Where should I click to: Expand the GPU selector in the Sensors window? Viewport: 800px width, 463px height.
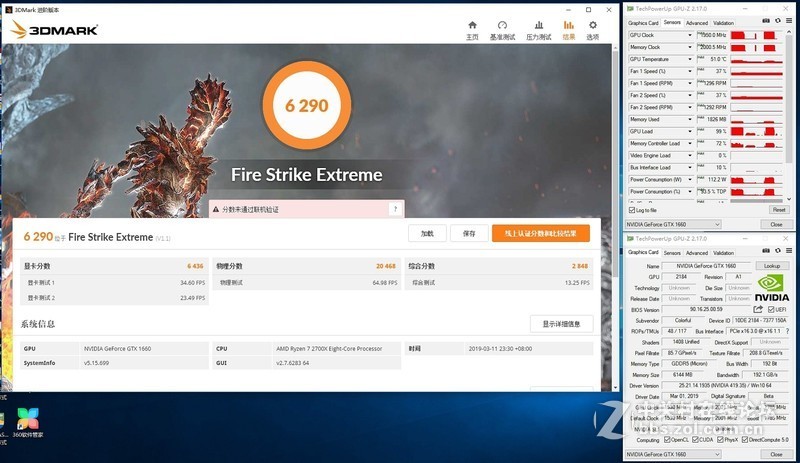(715, 225)
